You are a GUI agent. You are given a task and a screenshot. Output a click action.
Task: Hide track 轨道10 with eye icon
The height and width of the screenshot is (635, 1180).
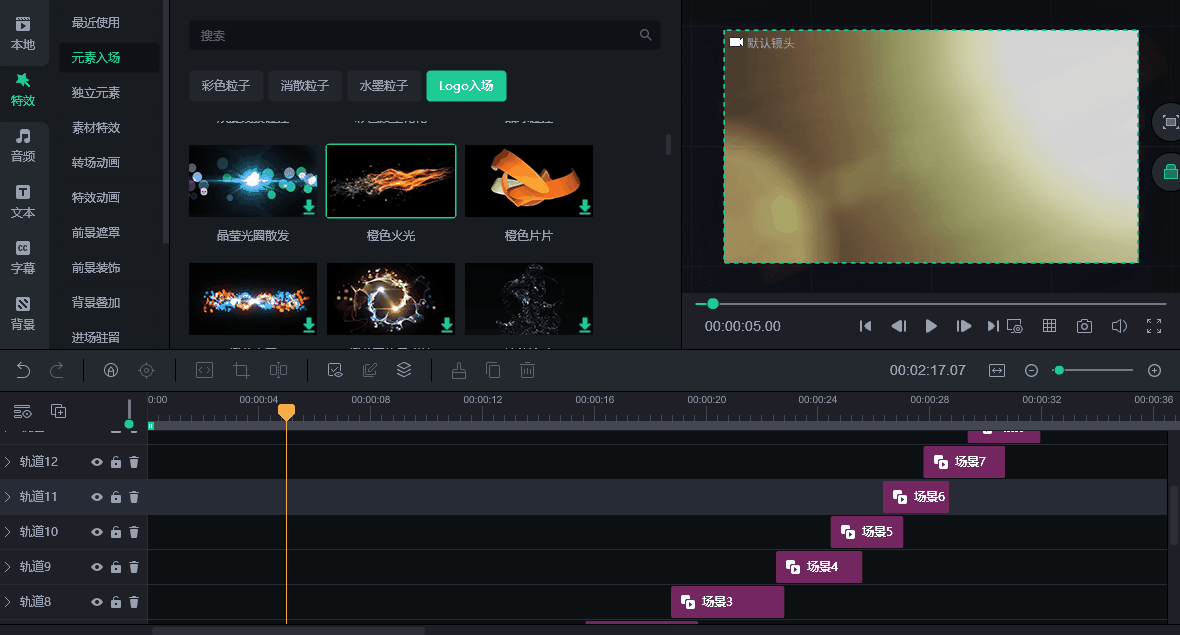97,532
